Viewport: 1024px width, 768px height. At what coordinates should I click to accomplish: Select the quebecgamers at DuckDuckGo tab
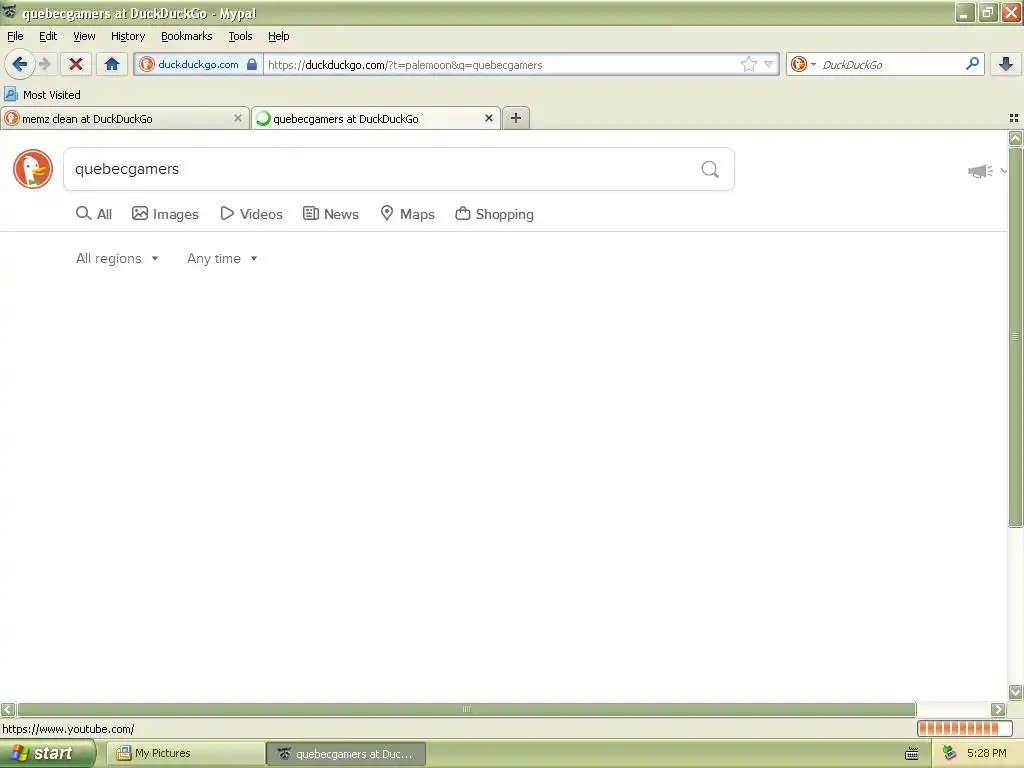(376, 119)
